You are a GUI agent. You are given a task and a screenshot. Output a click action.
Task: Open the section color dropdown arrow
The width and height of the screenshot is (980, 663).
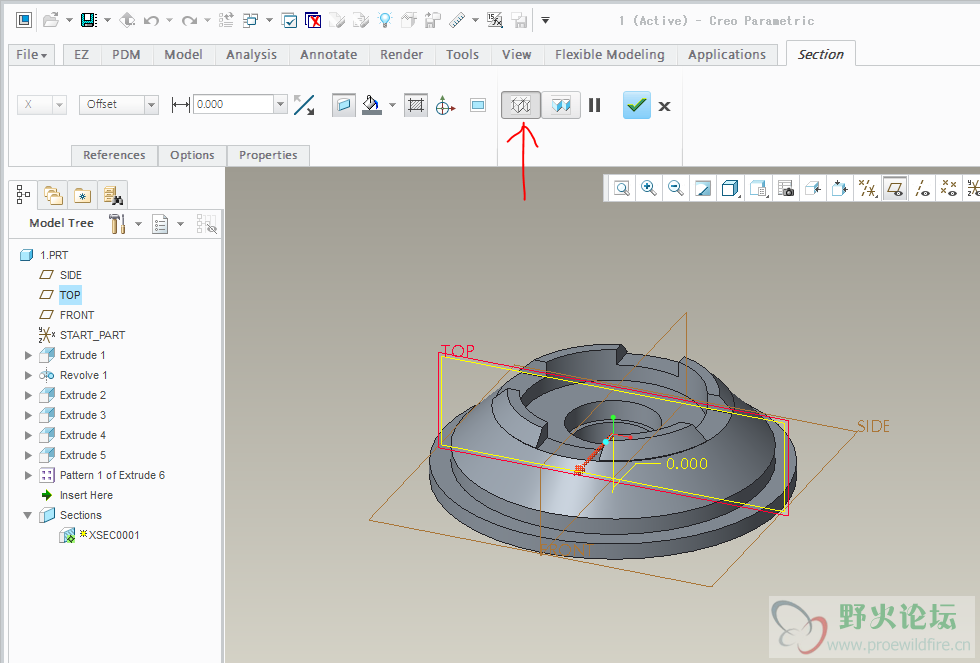392,105
